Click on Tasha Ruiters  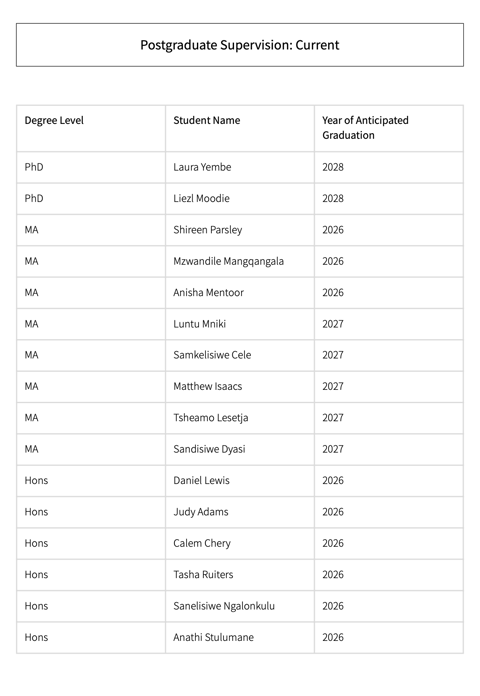(203, 575)
